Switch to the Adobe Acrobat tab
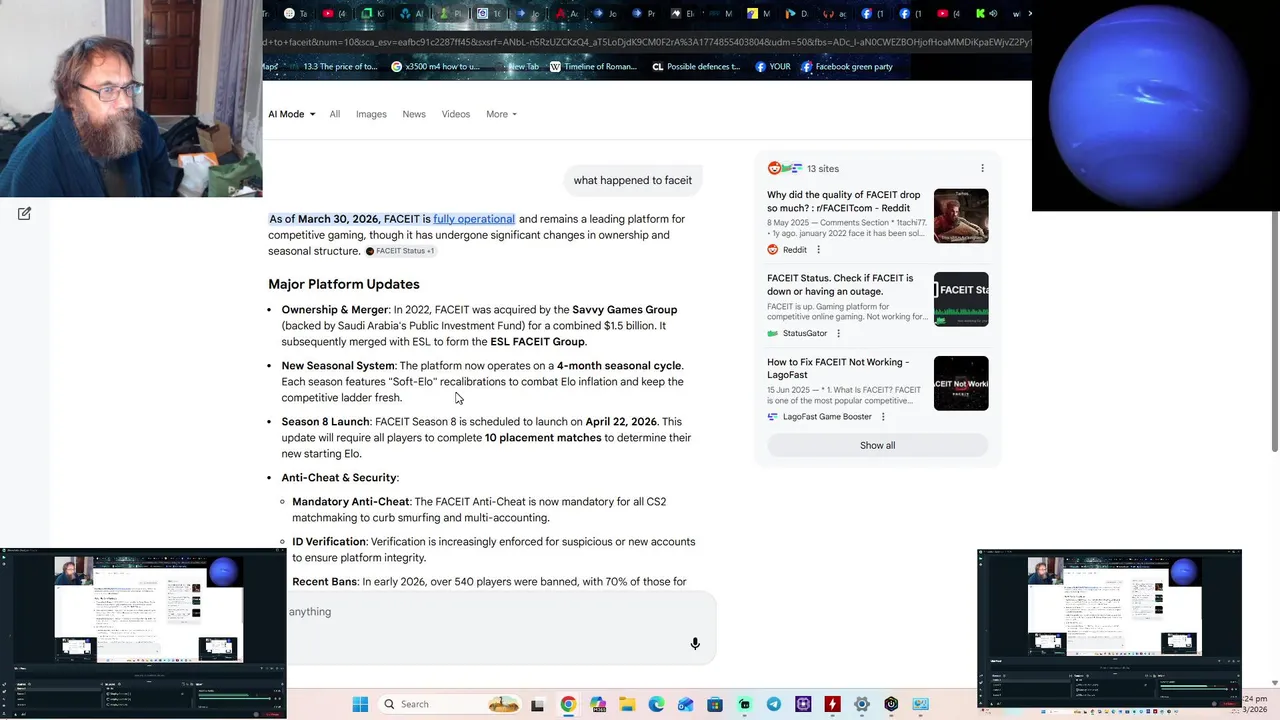This screenshot has height=720, width=1280. tap(569, 13)
